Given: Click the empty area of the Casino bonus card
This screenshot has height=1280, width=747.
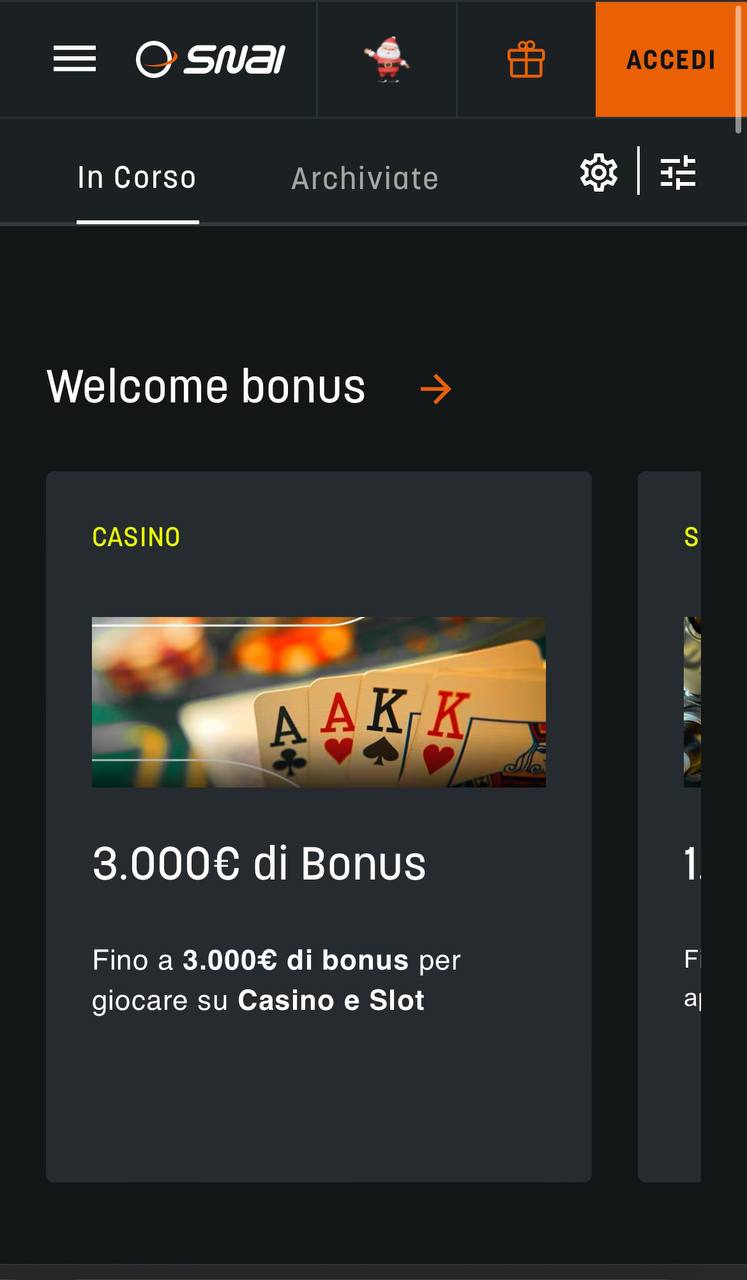Looking at the screenshot, I should click(319, 1100).
